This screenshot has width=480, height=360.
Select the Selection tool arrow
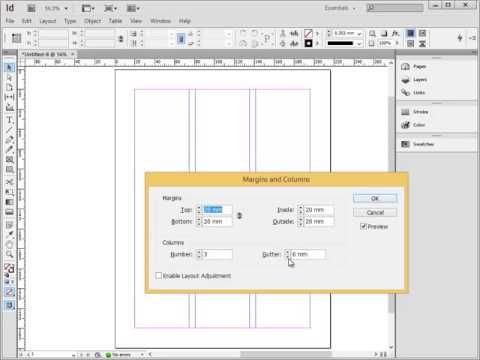click(9, 68)
